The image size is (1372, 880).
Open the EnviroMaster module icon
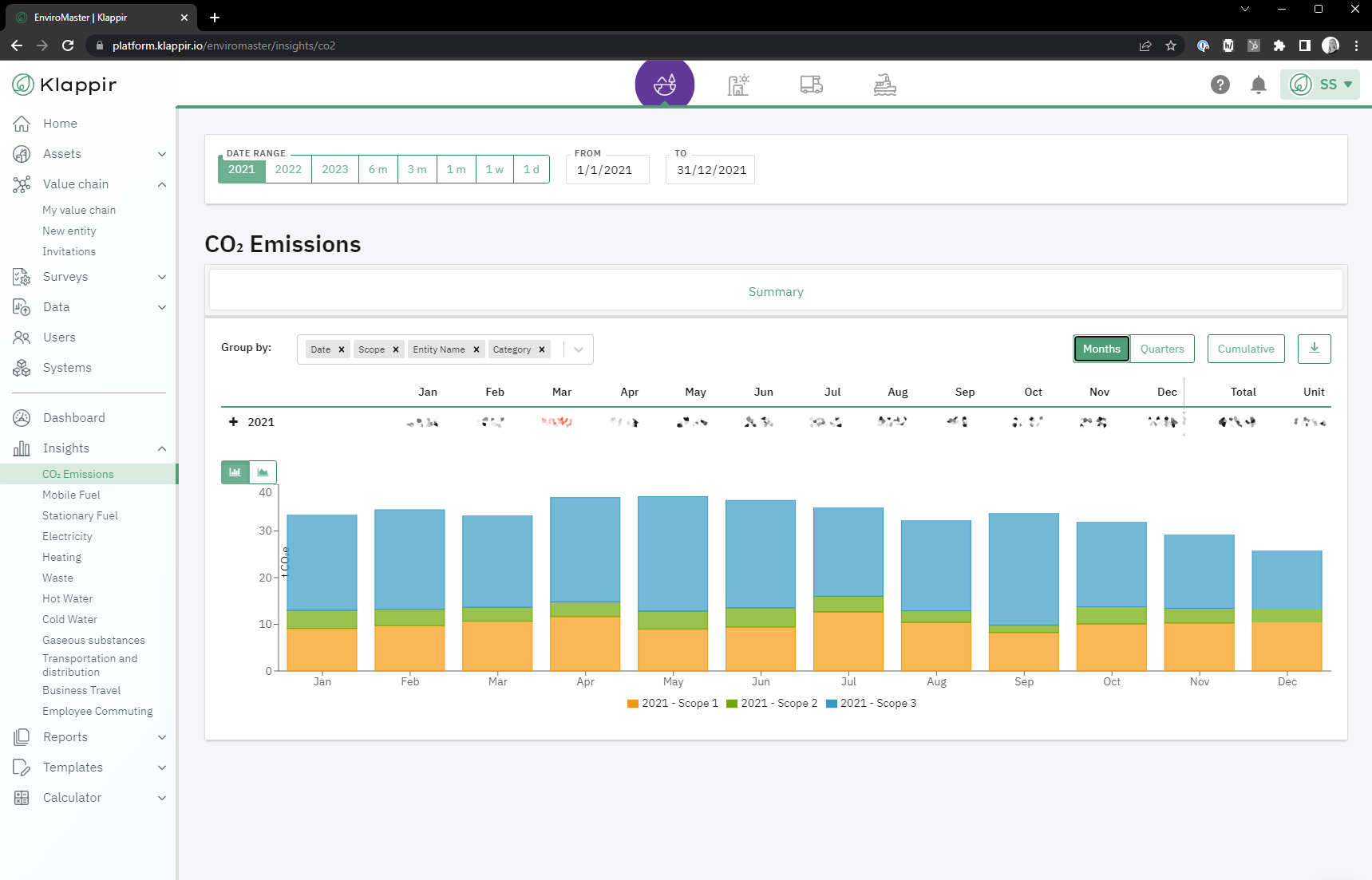click(665, 84)
